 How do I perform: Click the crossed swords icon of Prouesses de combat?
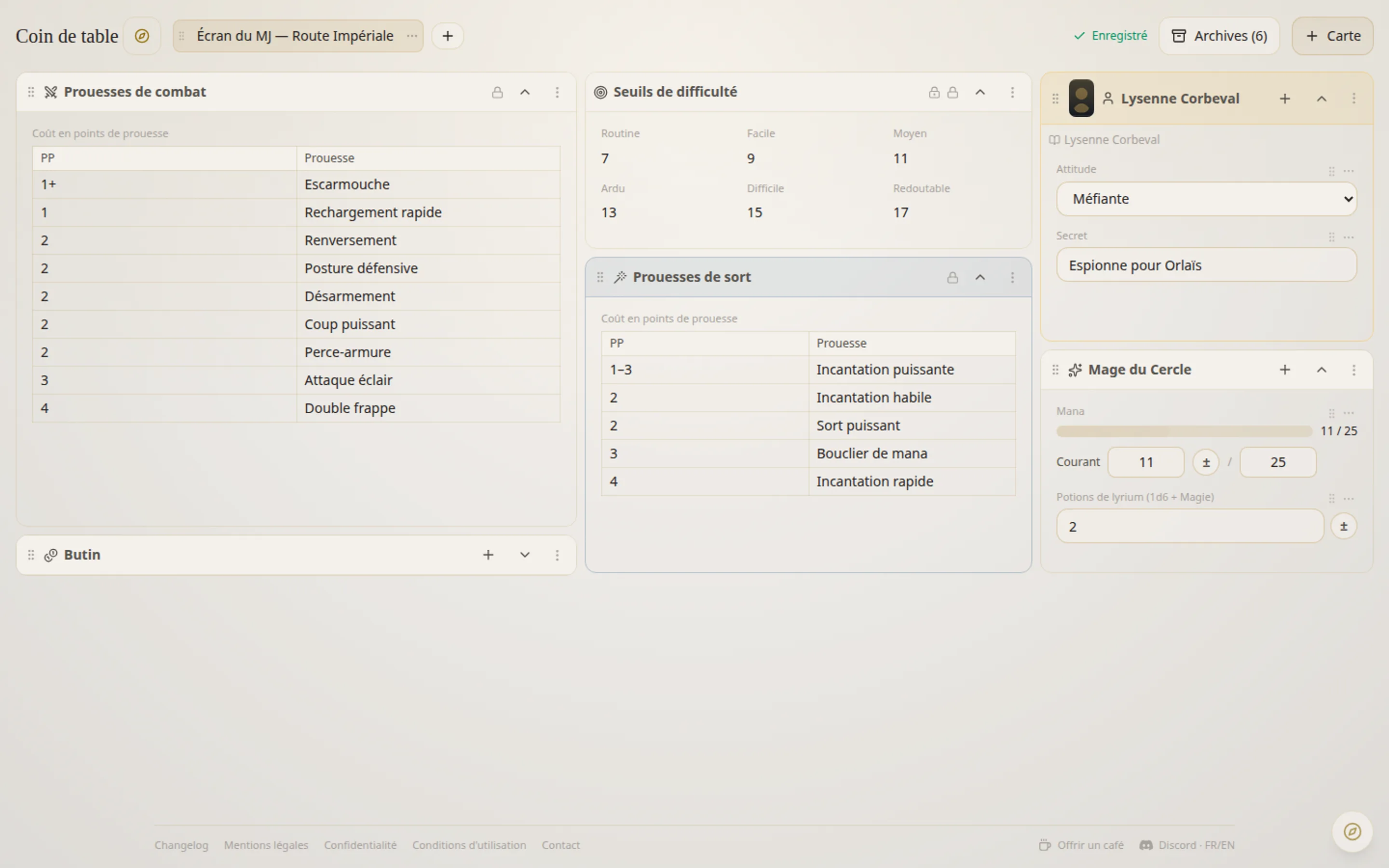(x=51, y=93)
